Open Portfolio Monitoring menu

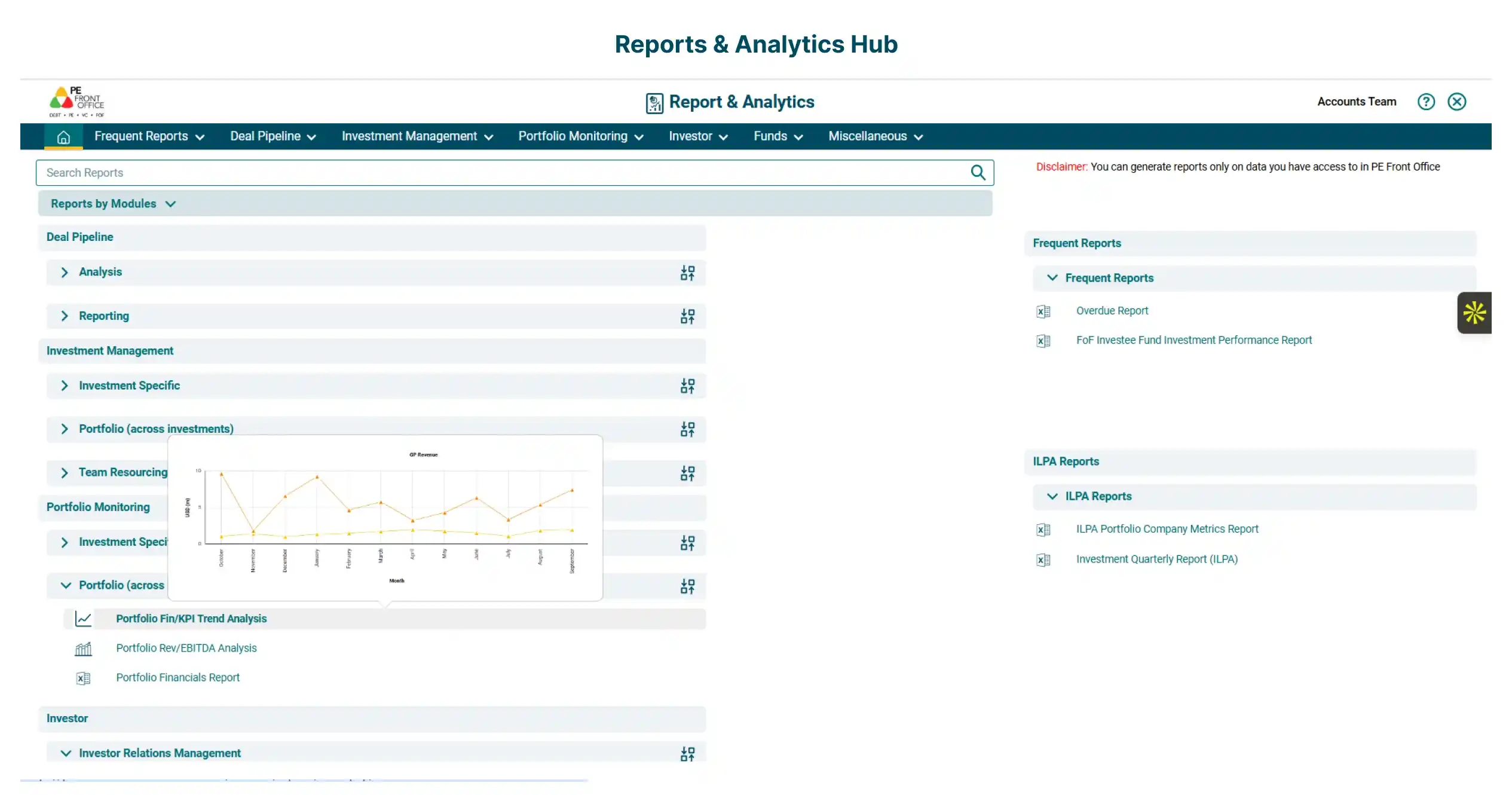tap(580, 136)
